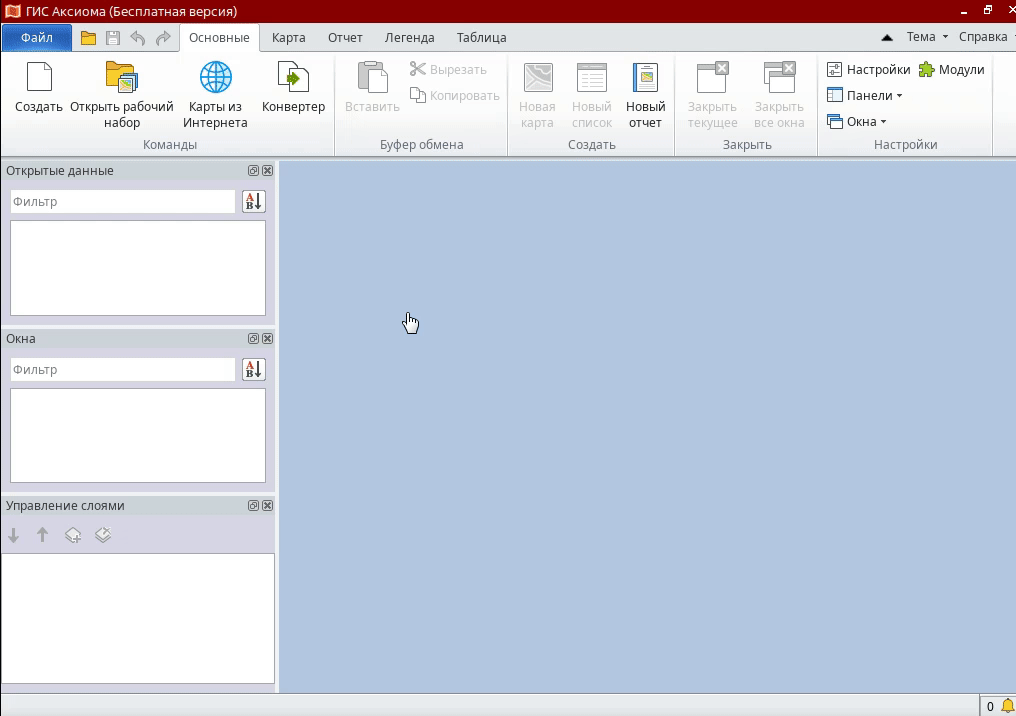Viewport: 1016px width, 716px height.
Task: Undock the Окна panel
Action: [x=253, y=338]
